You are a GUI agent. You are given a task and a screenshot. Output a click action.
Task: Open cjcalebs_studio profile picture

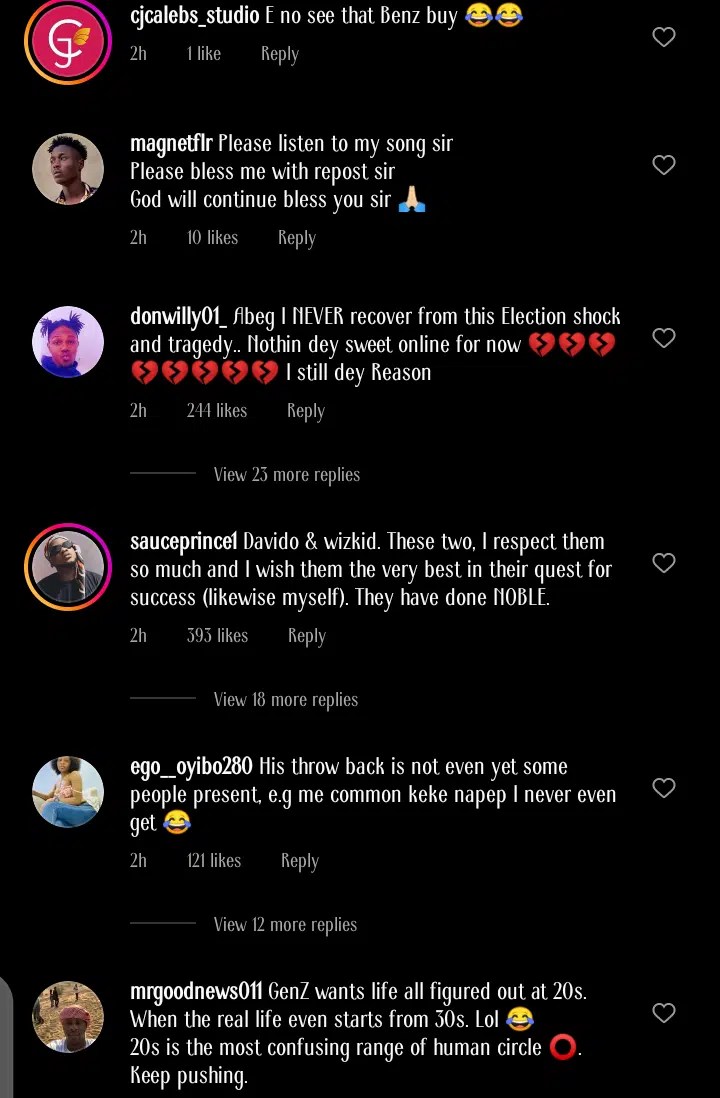coord(68,42)
